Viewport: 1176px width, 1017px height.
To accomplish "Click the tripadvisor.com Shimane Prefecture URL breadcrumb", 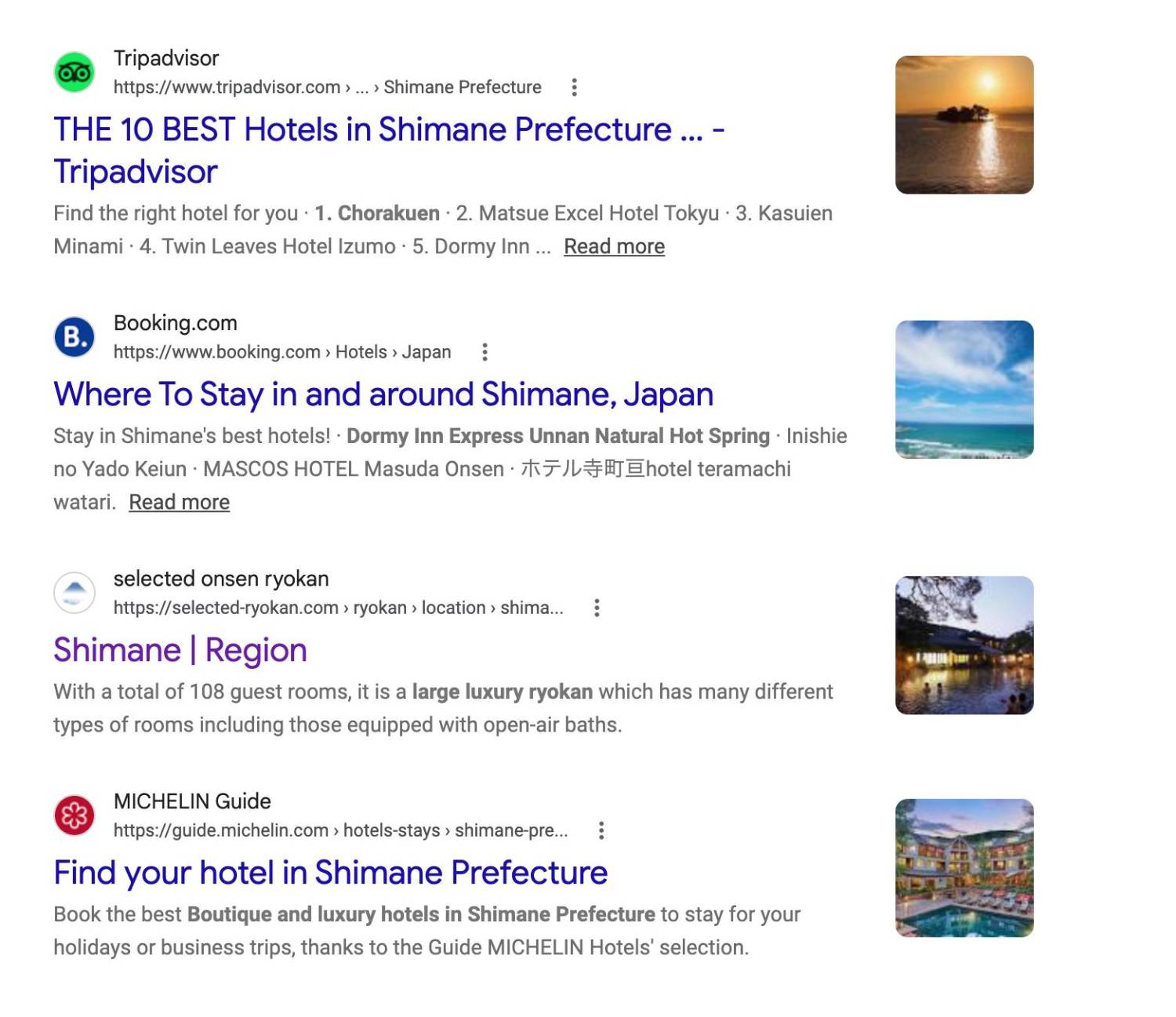I will [328, 87].
